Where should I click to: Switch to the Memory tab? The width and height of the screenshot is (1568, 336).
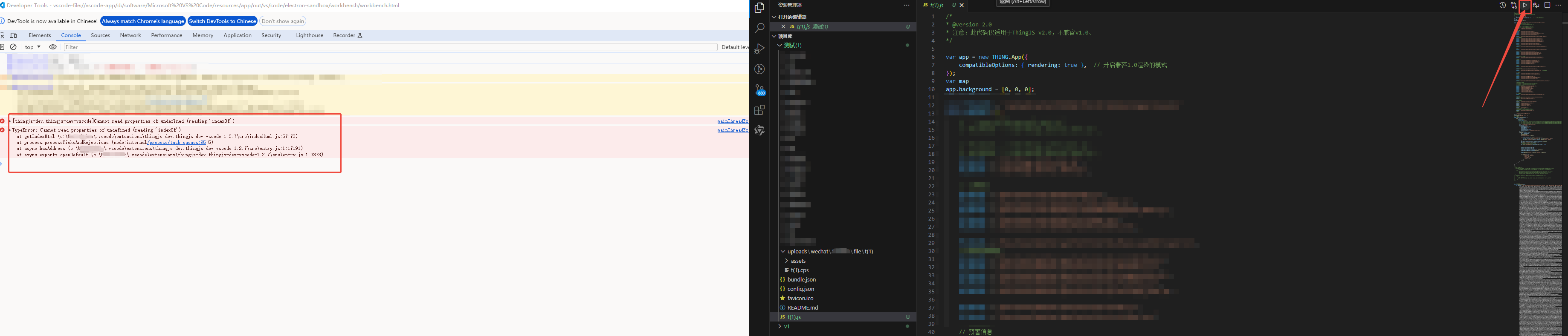click(x=203, y=35)
